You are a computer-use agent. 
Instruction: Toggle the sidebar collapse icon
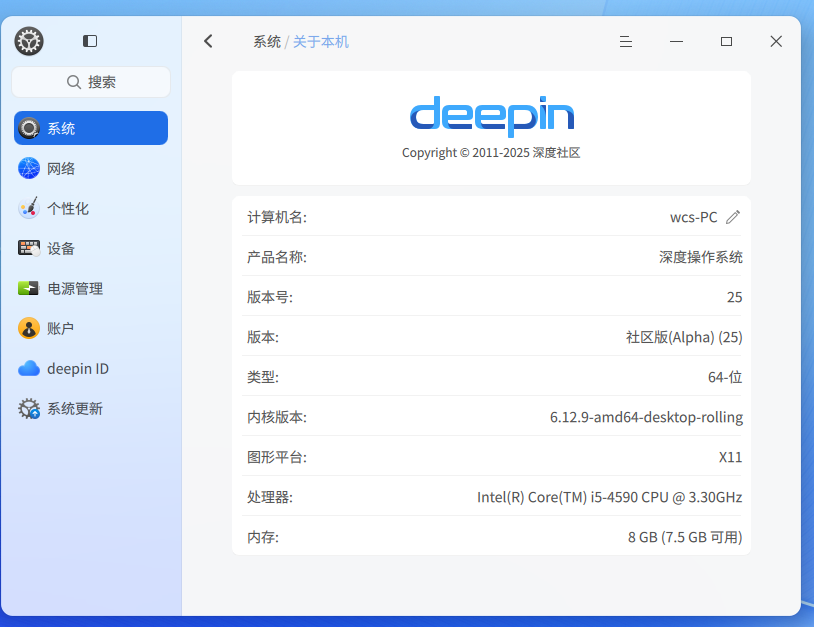tap(90, 41)
